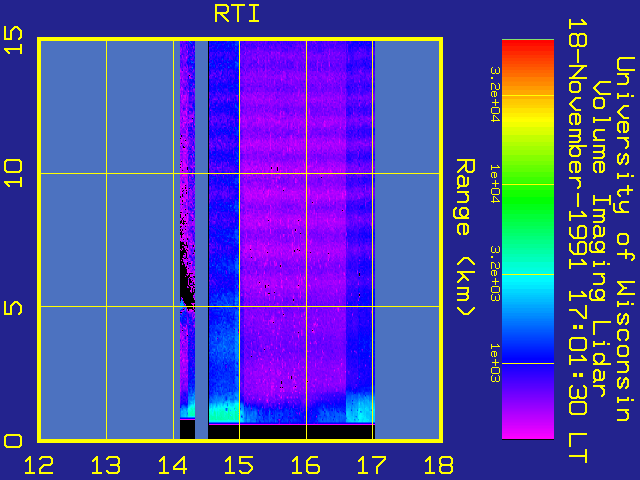The height and width of the screenshot is (480, 640).
Task: Click the x-axis tick label 13
Action: (x=106, y=465)
